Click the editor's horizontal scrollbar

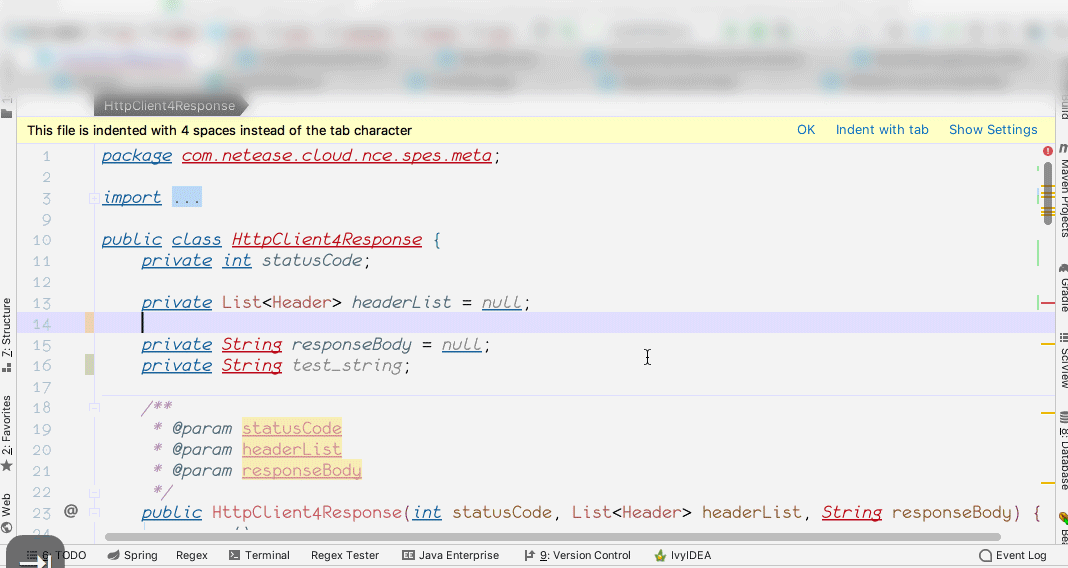(553, 537)
